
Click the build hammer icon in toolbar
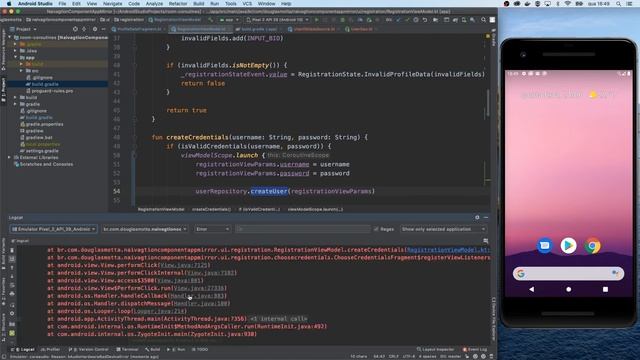(x=211, y=20)
